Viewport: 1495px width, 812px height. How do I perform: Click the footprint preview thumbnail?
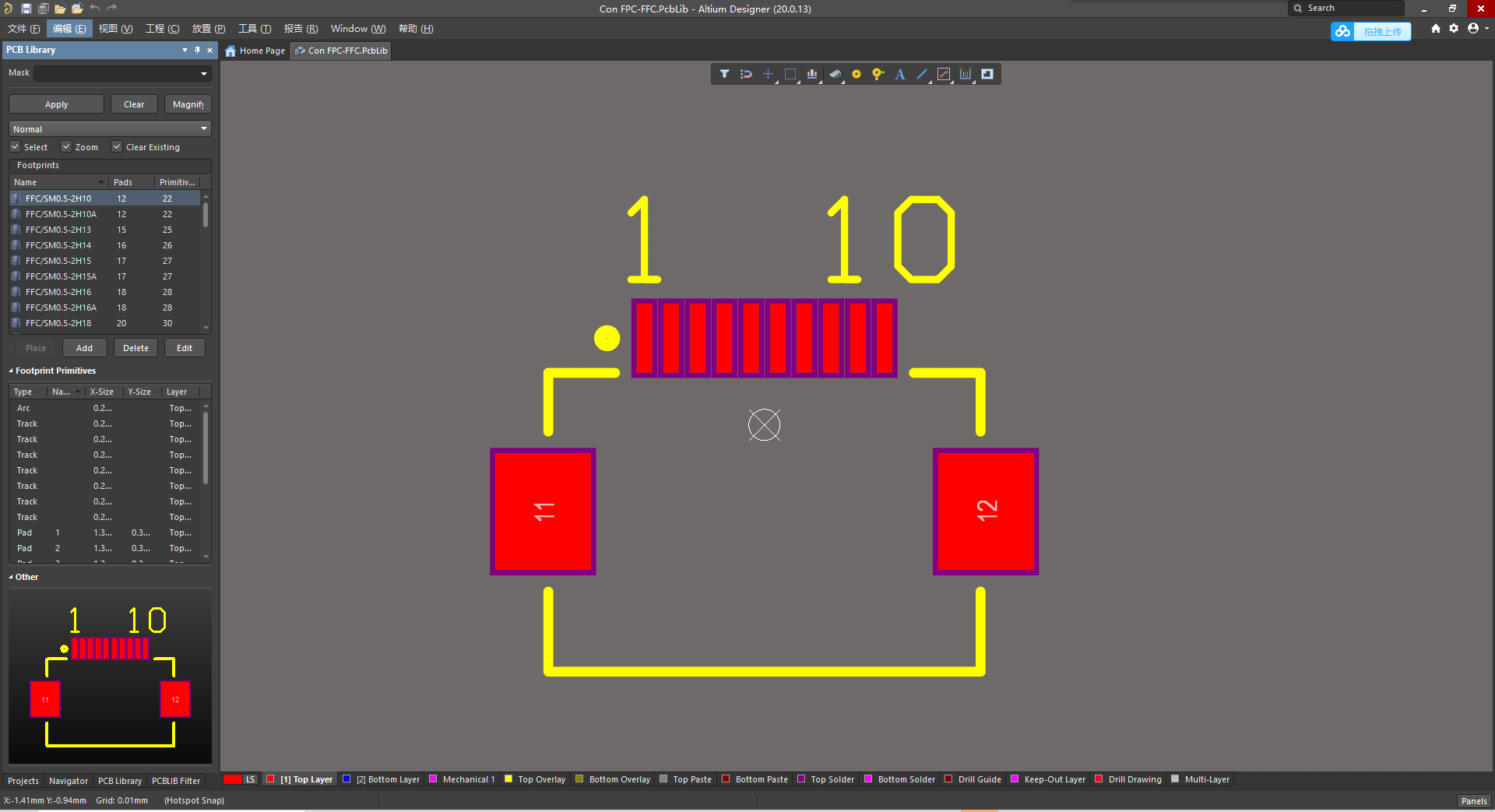[x=110, y=677]
